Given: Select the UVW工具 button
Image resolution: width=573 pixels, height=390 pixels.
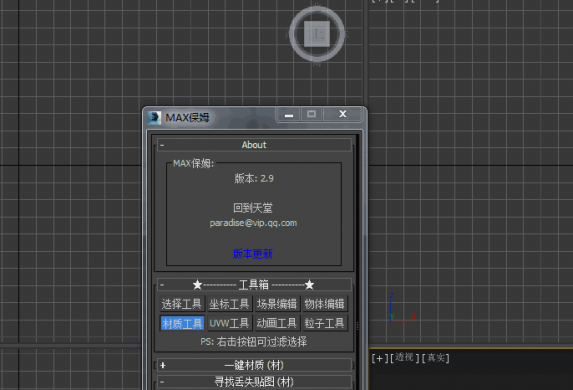Looking at the screenshot, I should coord(229,323).
